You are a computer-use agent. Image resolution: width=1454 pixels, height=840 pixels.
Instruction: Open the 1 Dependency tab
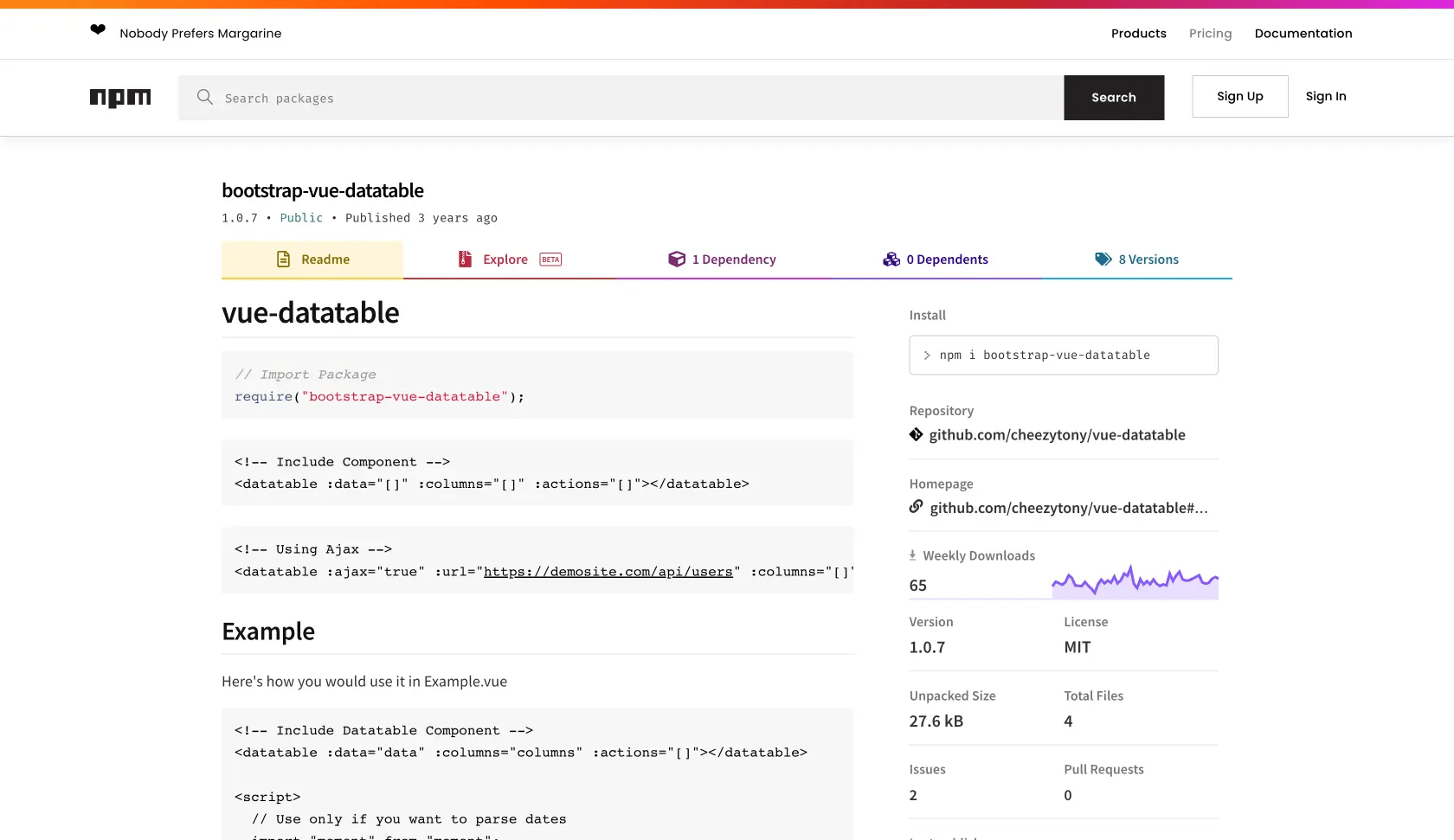[x=722, y=260]
